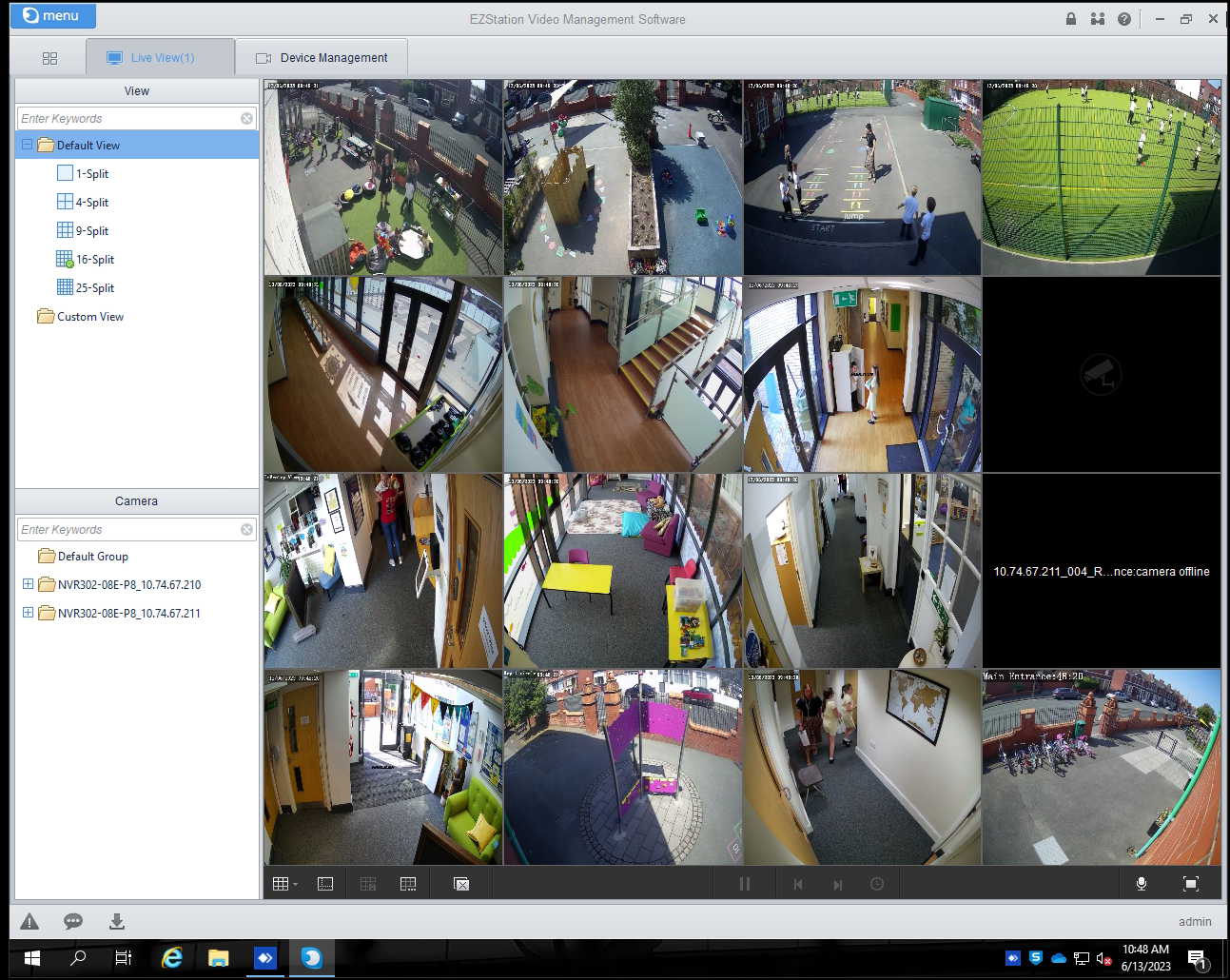Screen dimensions: 1230x980
Task: Click the clock playback time icon
Action: [877, 884]
